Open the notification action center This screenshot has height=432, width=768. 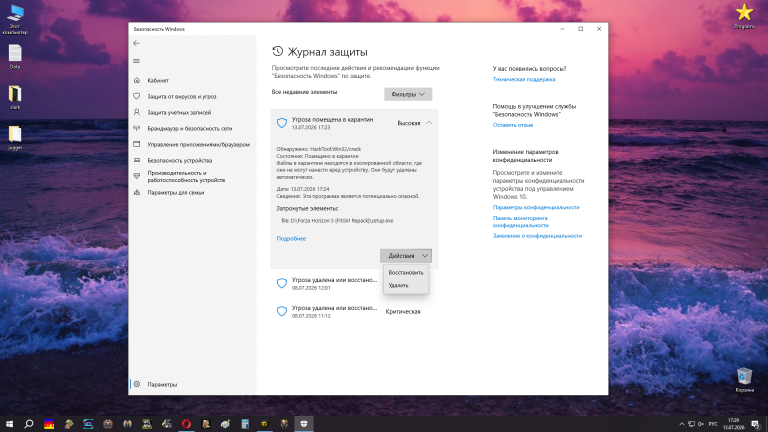[x=756, y=424]
